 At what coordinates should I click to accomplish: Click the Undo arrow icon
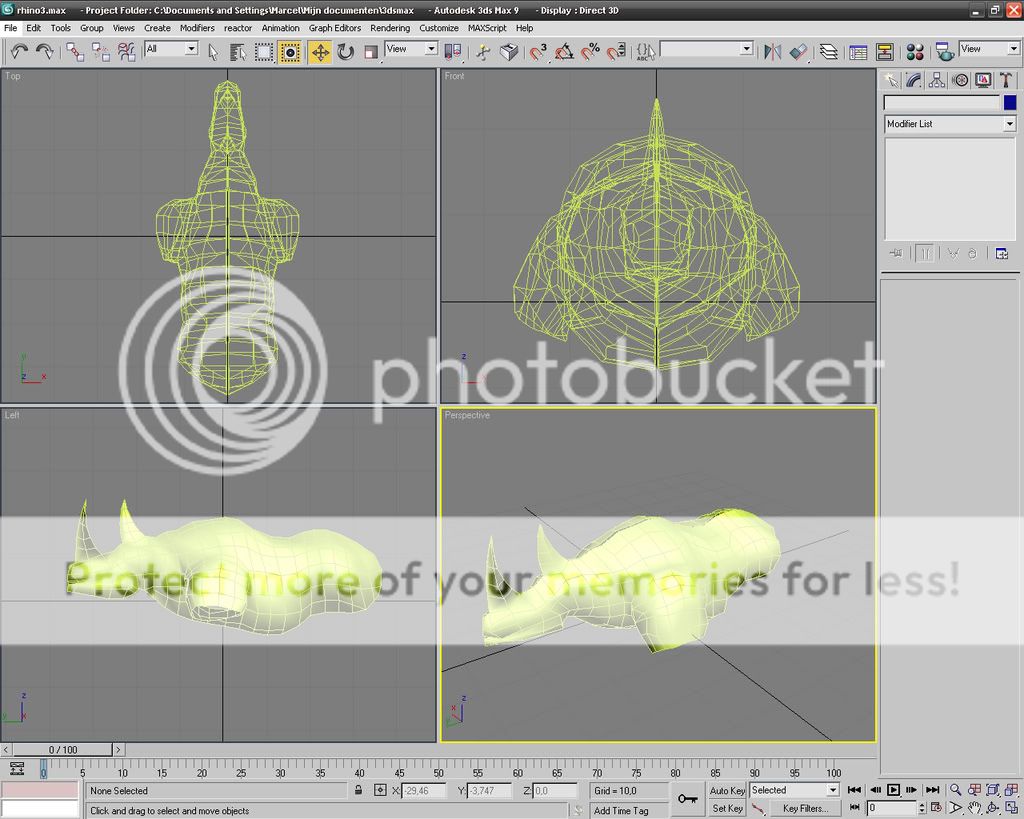pos(19,51)
